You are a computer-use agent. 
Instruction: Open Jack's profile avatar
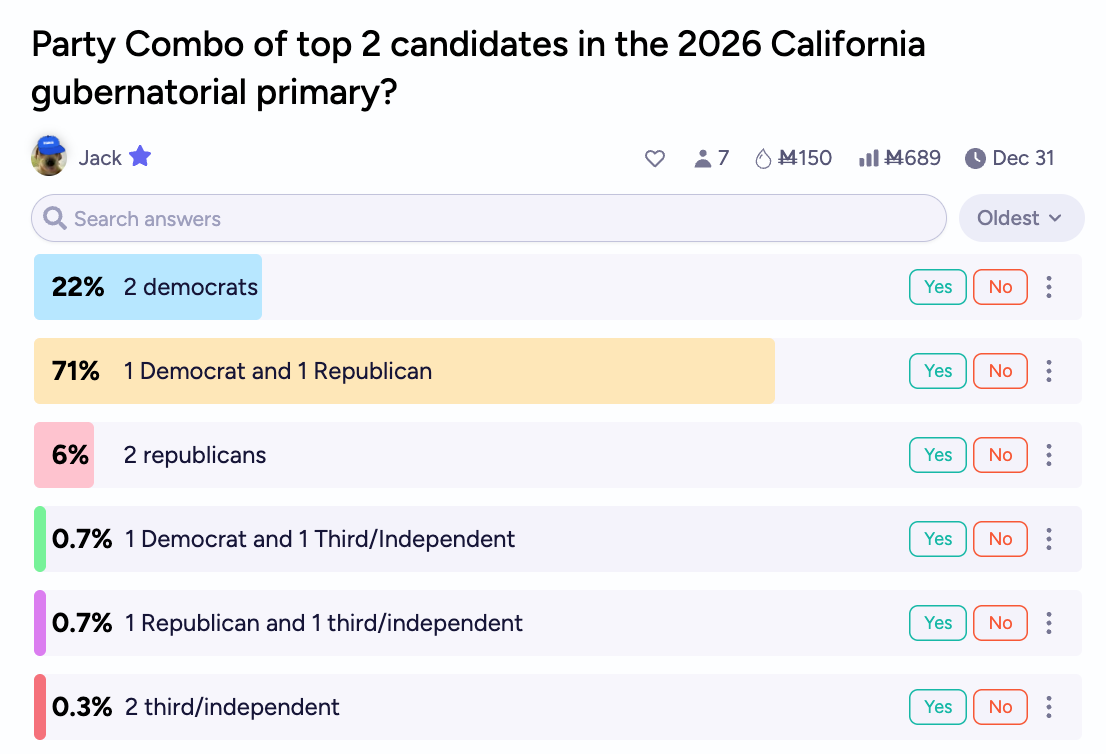pos(49,156)
